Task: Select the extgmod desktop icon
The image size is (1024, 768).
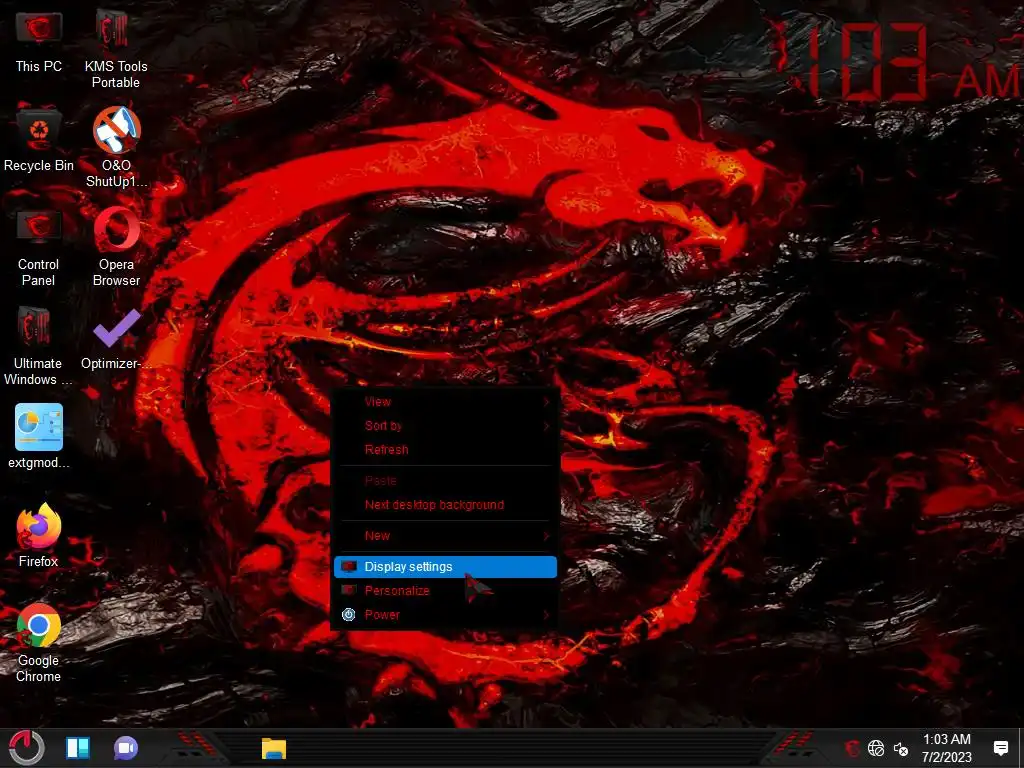Action: (39, 436)
